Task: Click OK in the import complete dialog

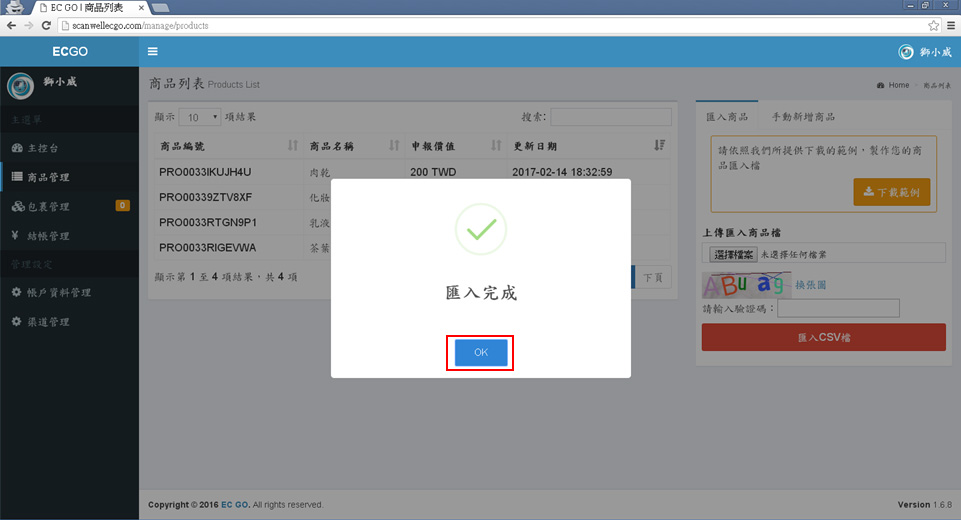Action: (481, 353)
